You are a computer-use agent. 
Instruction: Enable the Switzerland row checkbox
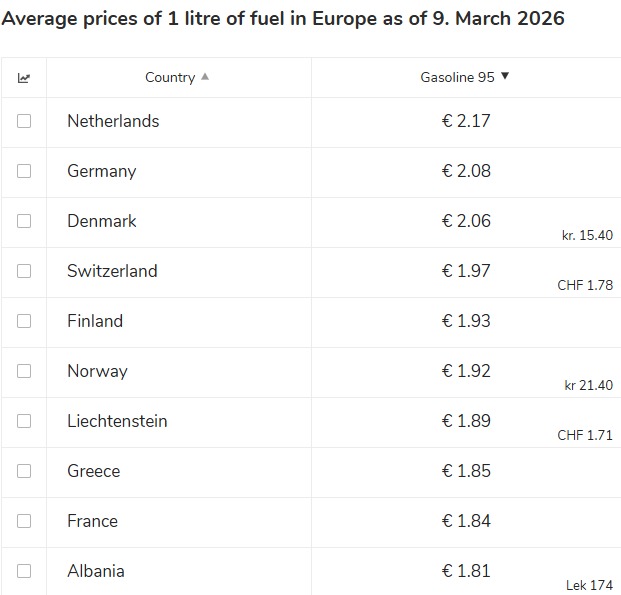[24, 271]
